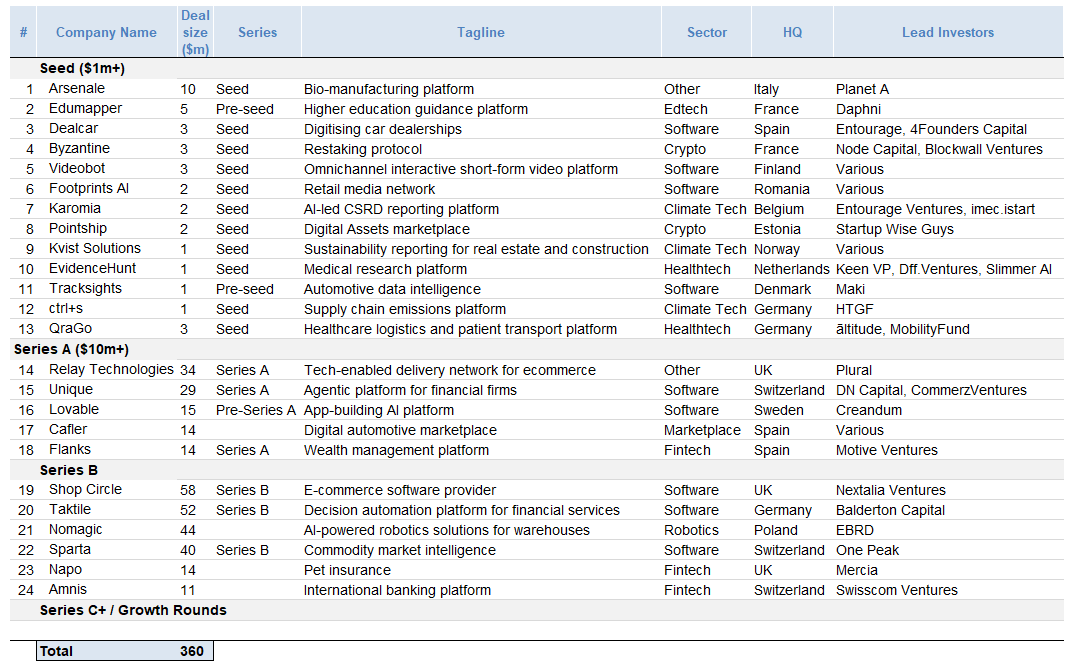
Task: Click the 'EvidenceHunt' company name
Action: 93,268
